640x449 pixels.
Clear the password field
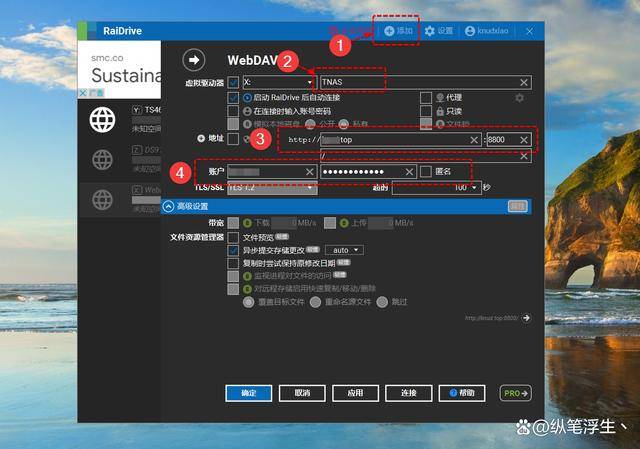(x=409, y=172)
